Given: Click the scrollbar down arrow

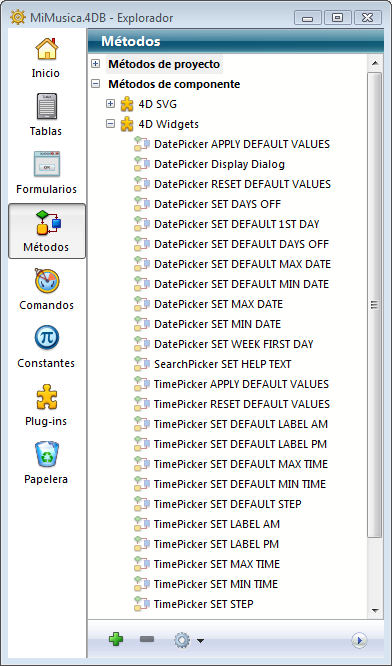Looking at the screenshot, I should click(x=375, y=611).
